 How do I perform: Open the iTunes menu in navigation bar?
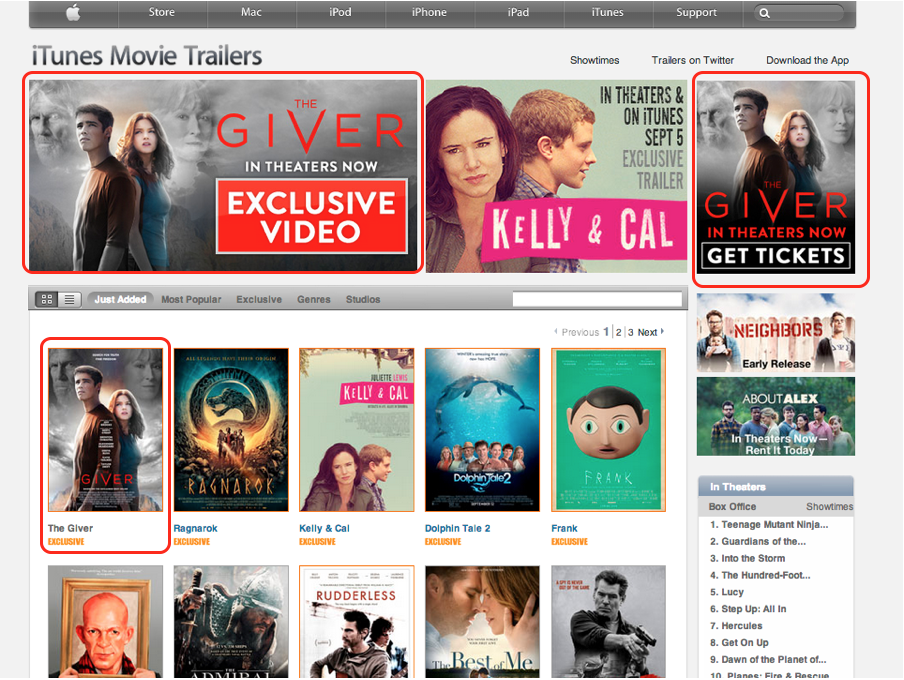tap(607, 13)
